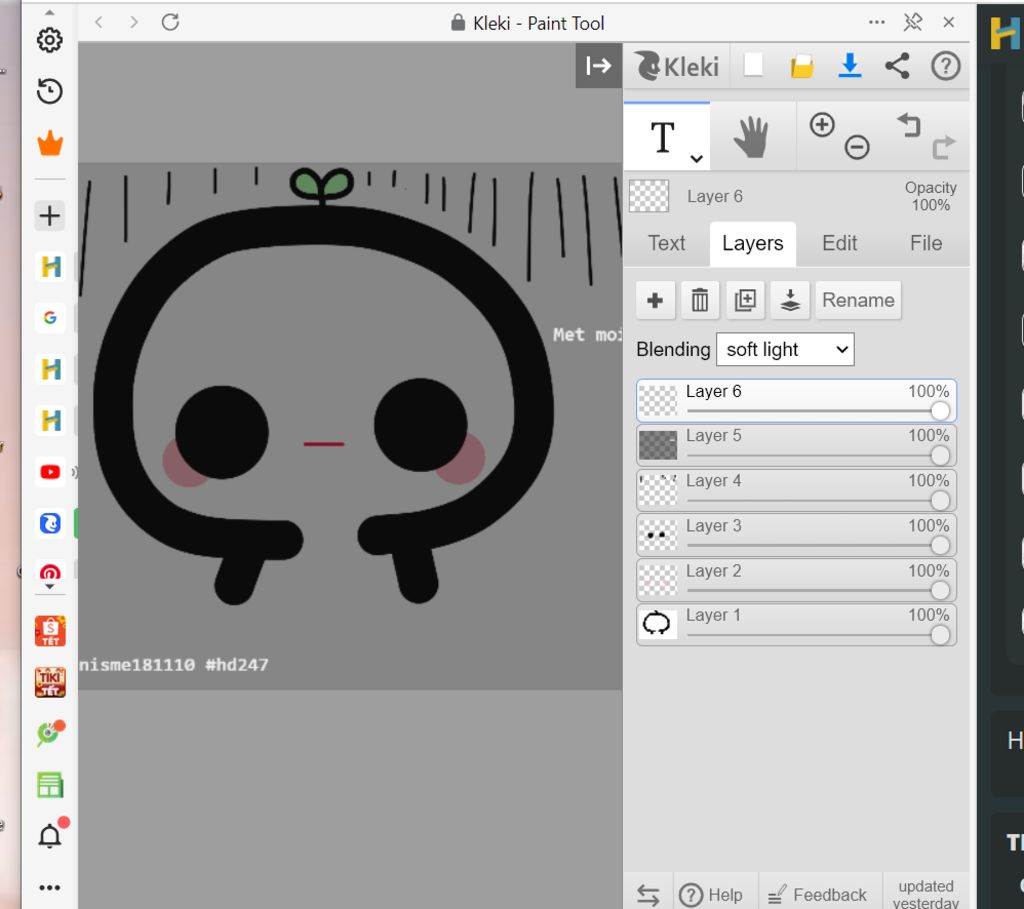Select Layer 5 in the layer list
The height and width of the screenshot is (909, 1024).
(796, 445)
